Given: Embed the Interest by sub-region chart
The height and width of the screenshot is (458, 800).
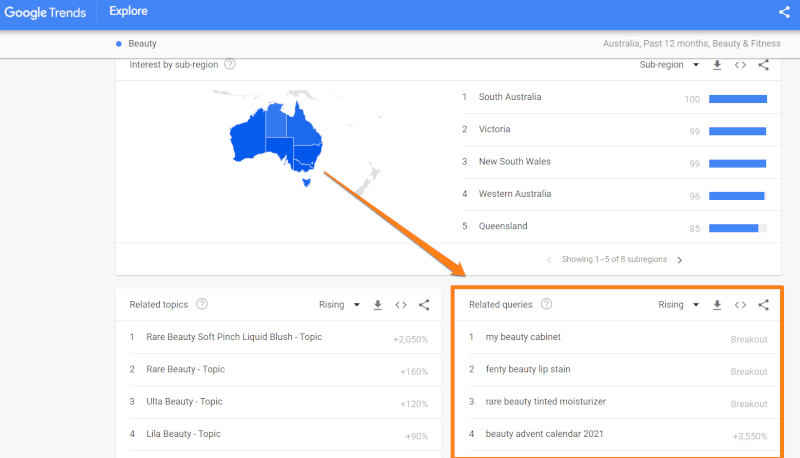Looking at the screenshot, I should (x=740, y=65).
